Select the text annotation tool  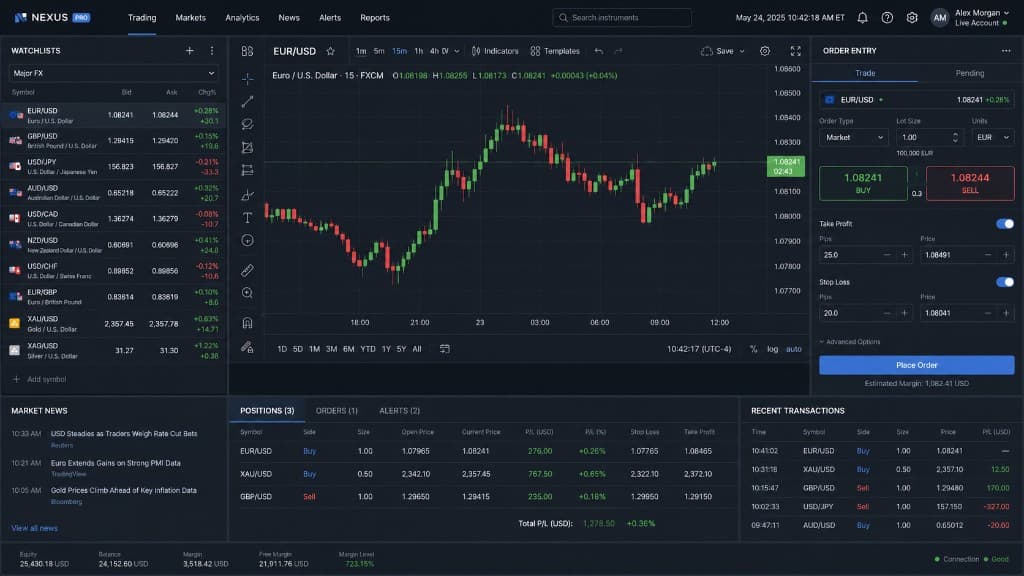click(248, 217)
